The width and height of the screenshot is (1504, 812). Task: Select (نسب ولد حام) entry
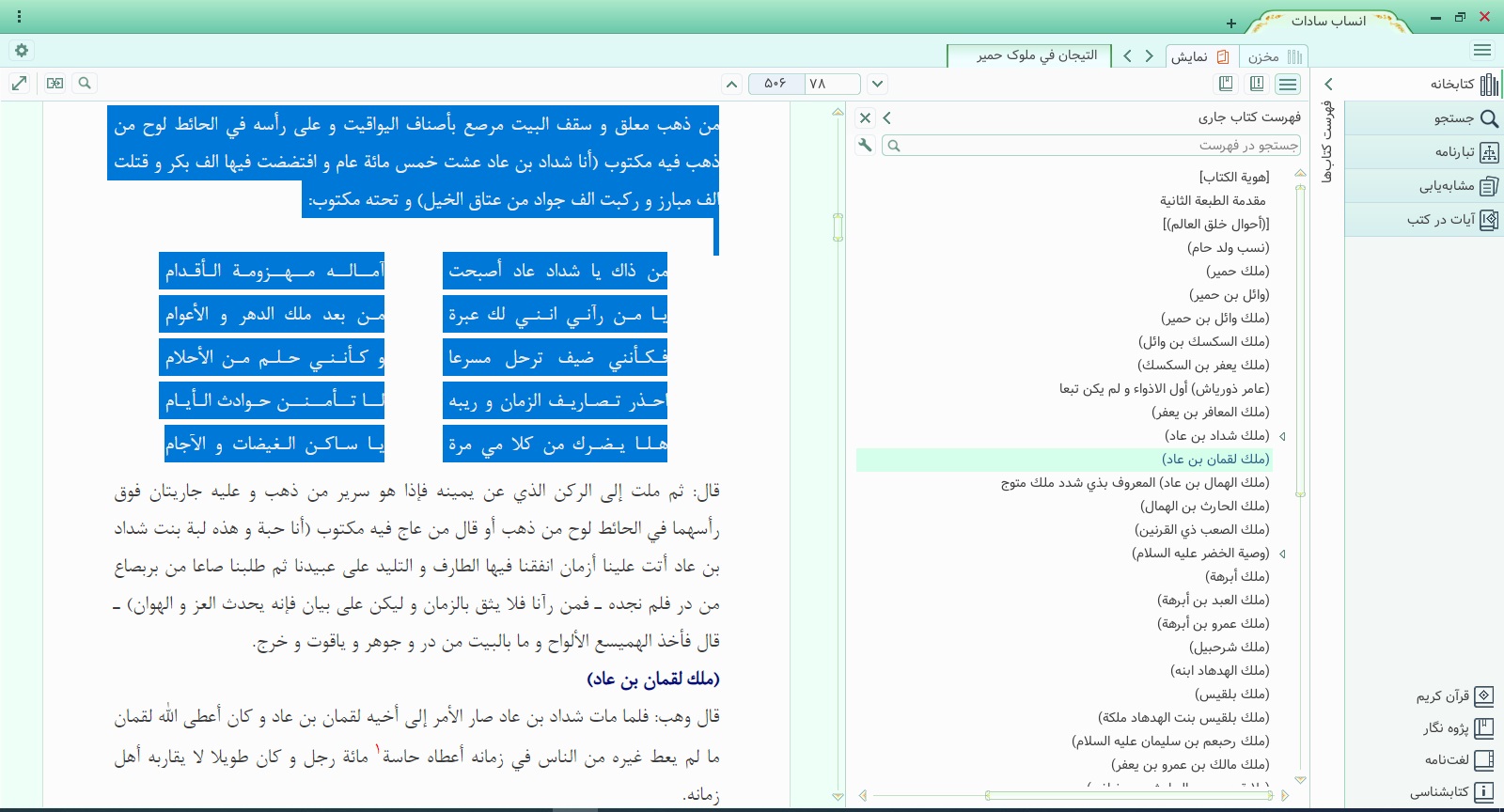[x=1228, y=247]
